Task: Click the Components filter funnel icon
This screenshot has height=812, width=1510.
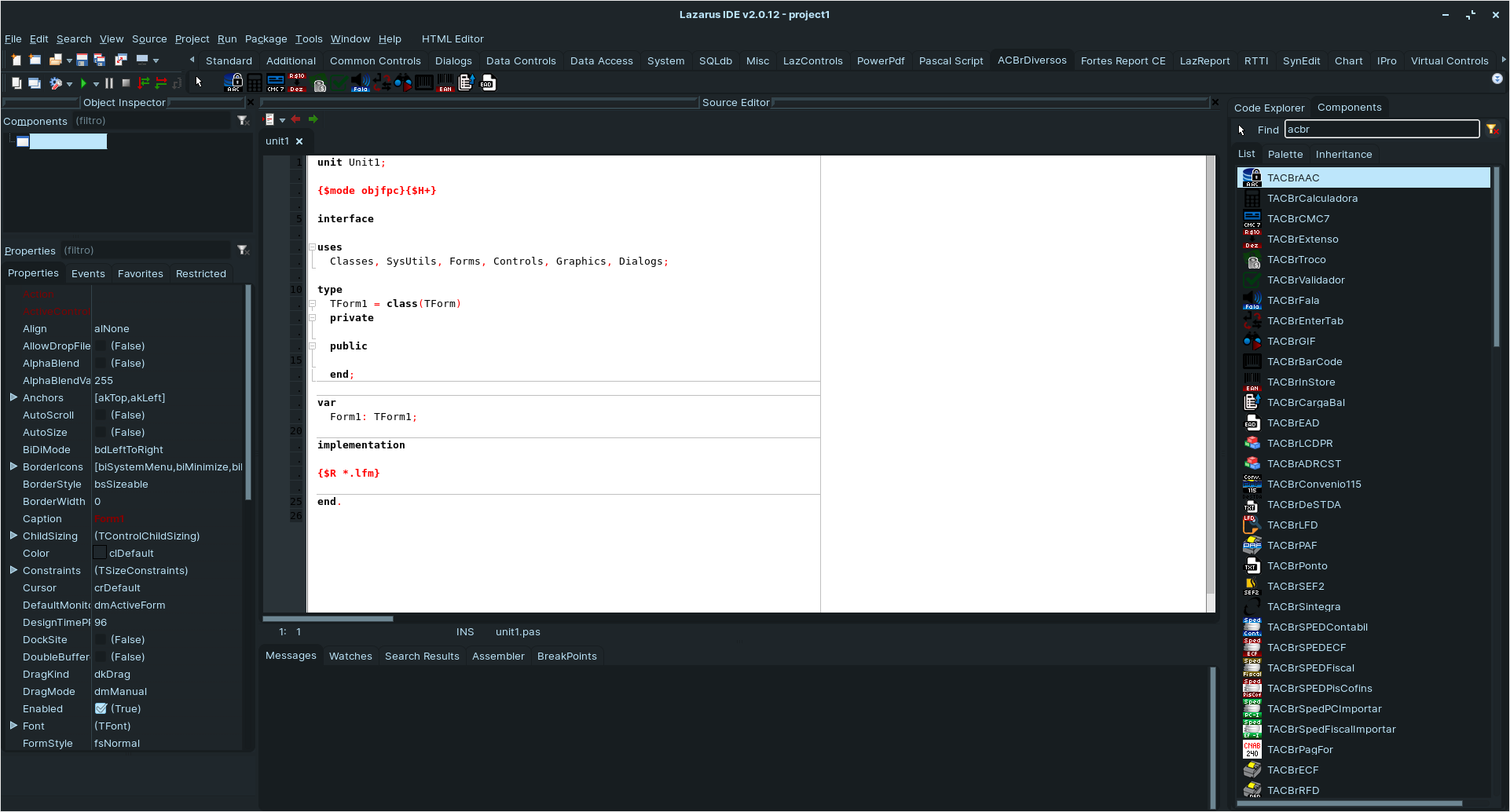Action: point(243,120)
